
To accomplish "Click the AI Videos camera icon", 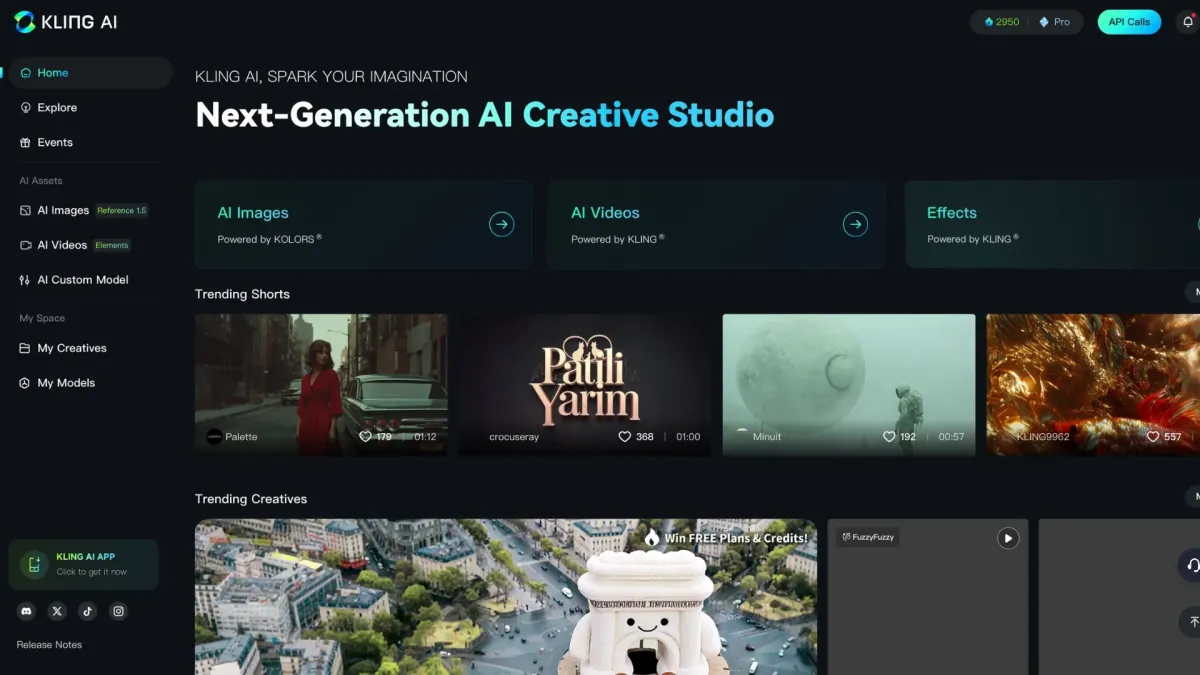I will 25,245.
